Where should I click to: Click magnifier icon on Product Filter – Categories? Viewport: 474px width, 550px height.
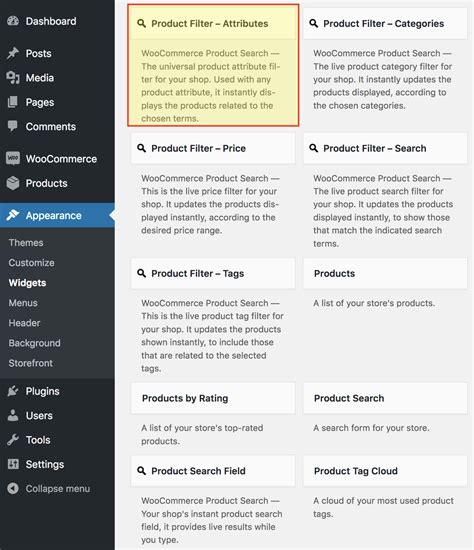(x=314, y=24)
